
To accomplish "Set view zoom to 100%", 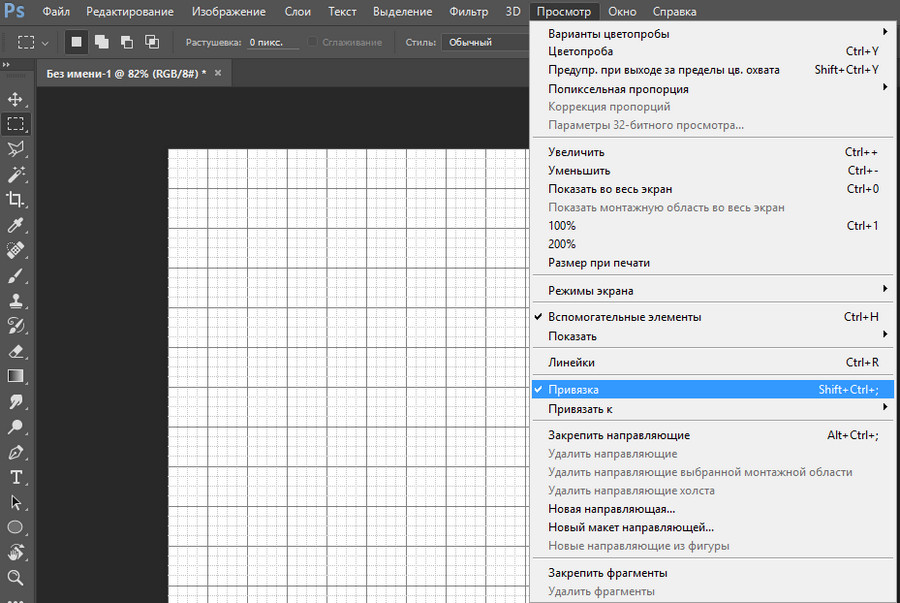I will pos(713,225).
